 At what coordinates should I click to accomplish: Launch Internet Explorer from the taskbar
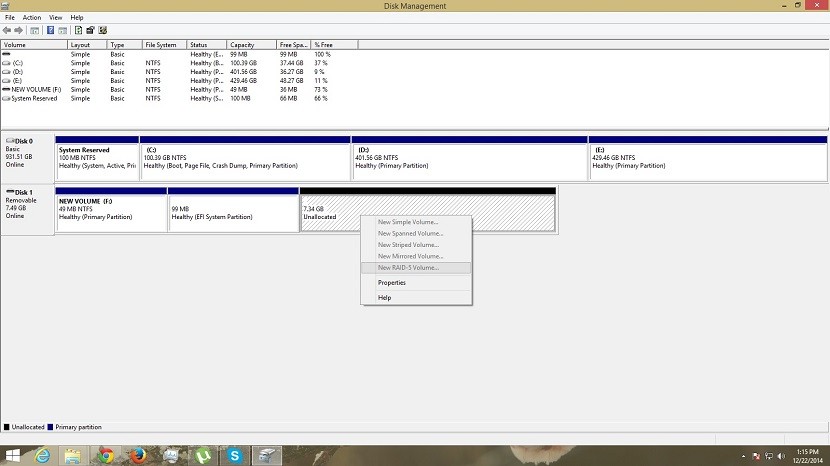[x=42, y=455]
